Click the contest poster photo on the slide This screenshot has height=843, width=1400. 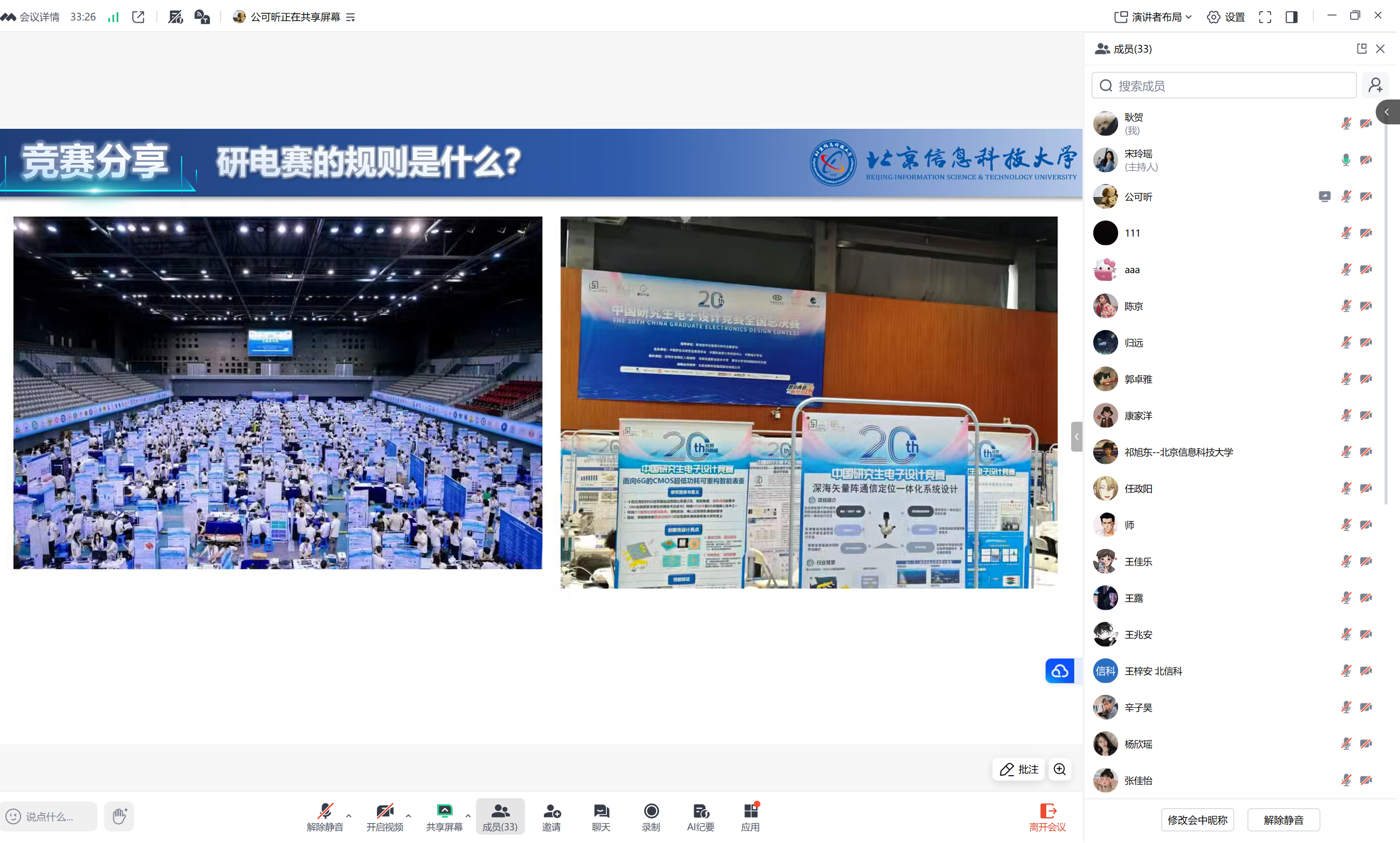point(809,403)
